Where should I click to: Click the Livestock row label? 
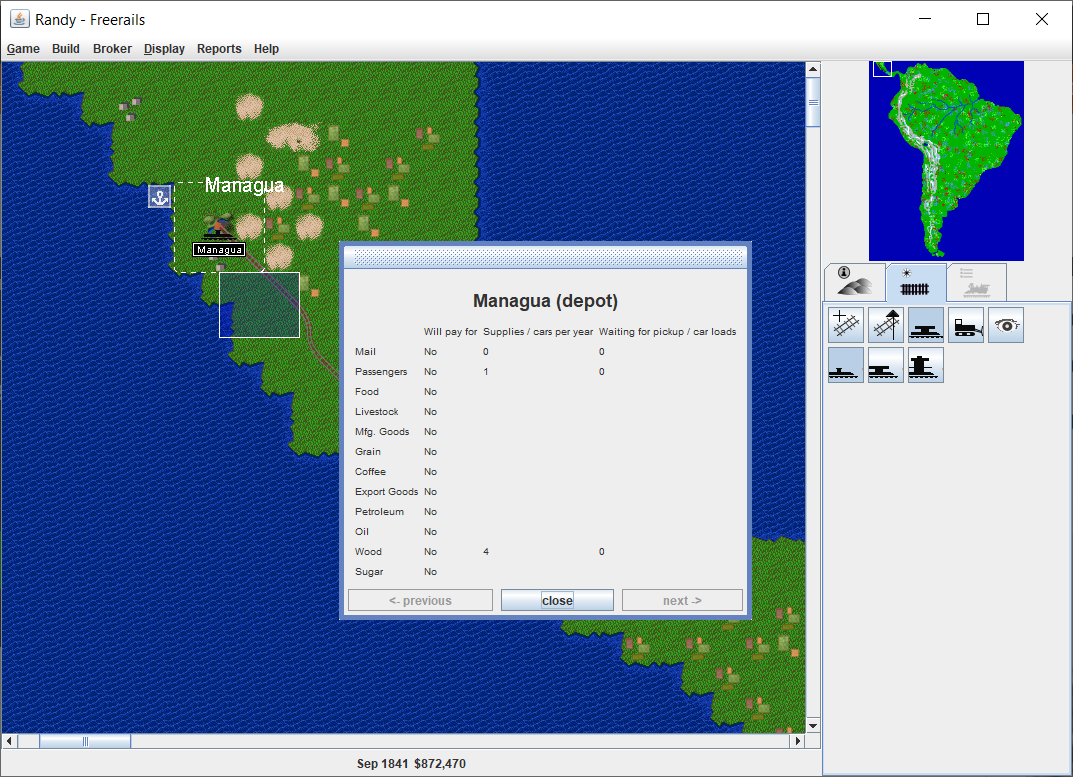coord(376,411)
